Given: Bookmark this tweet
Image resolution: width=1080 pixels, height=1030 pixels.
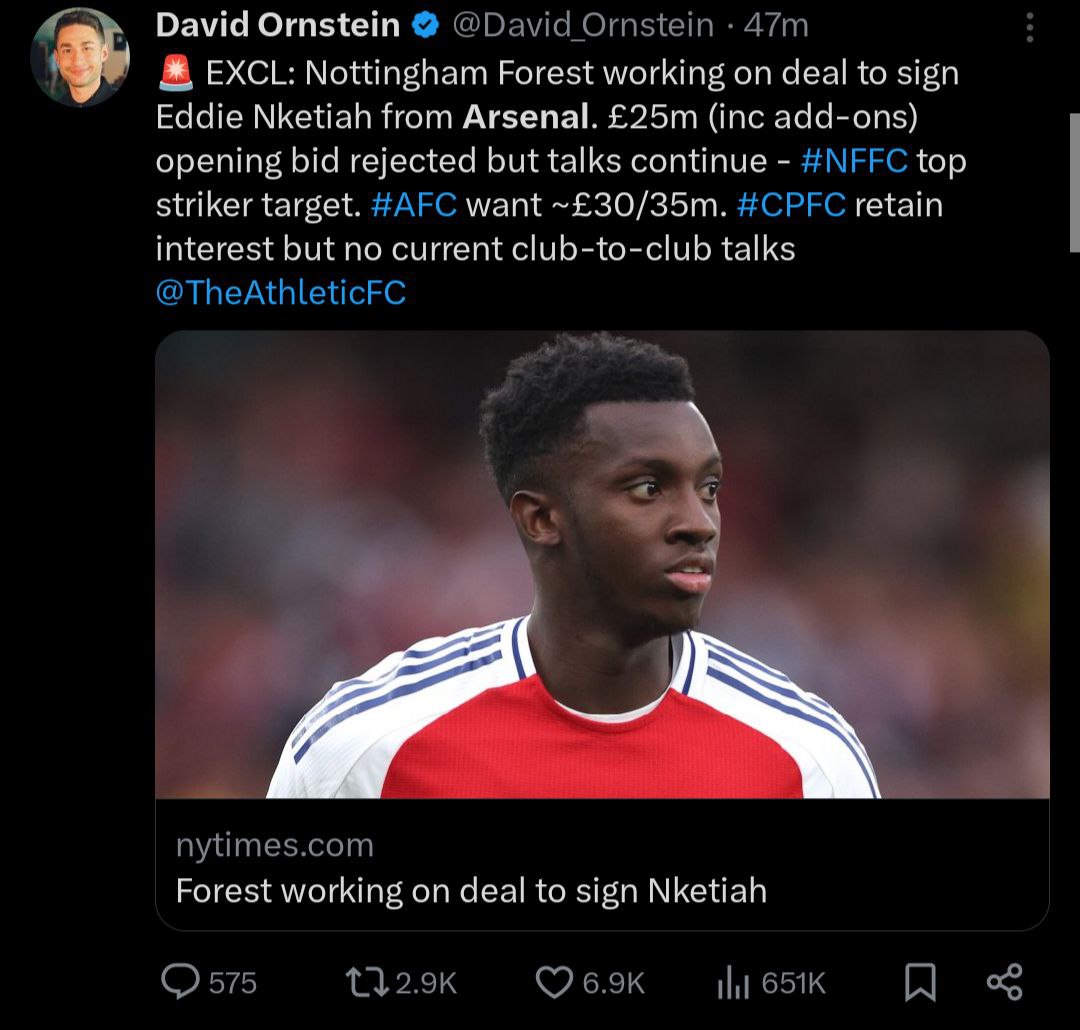Looking at the screenshot, I should point(919,982).
